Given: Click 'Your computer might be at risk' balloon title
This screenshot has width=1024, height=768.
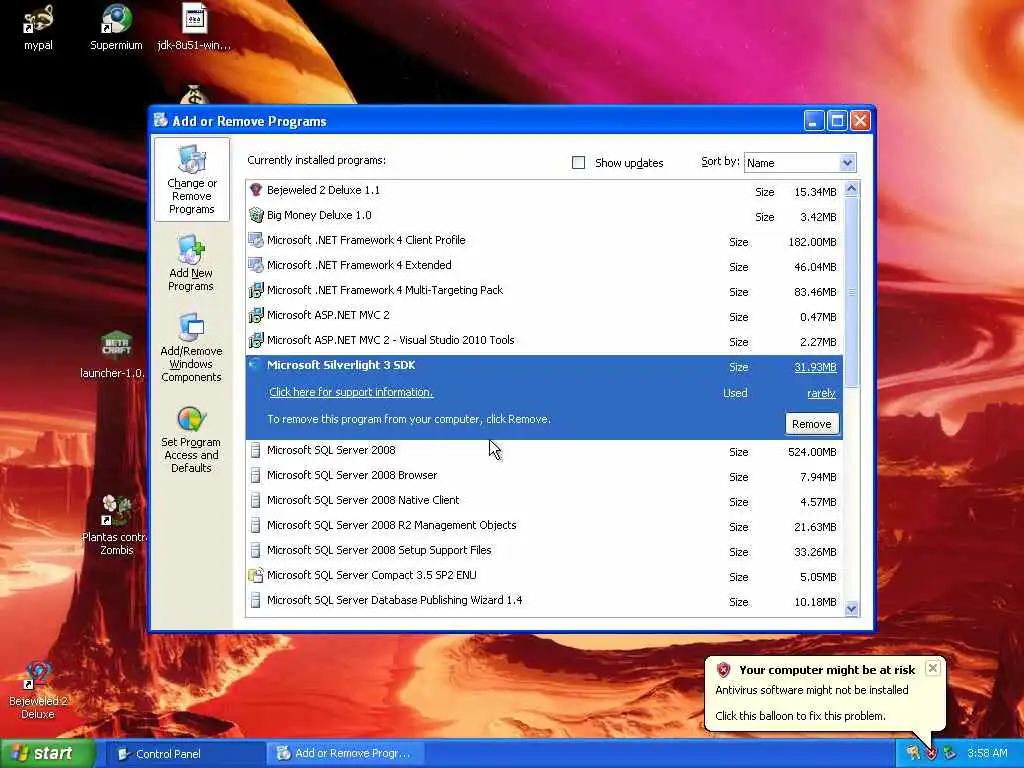Looking at the screenshot, I should [827, 670].
